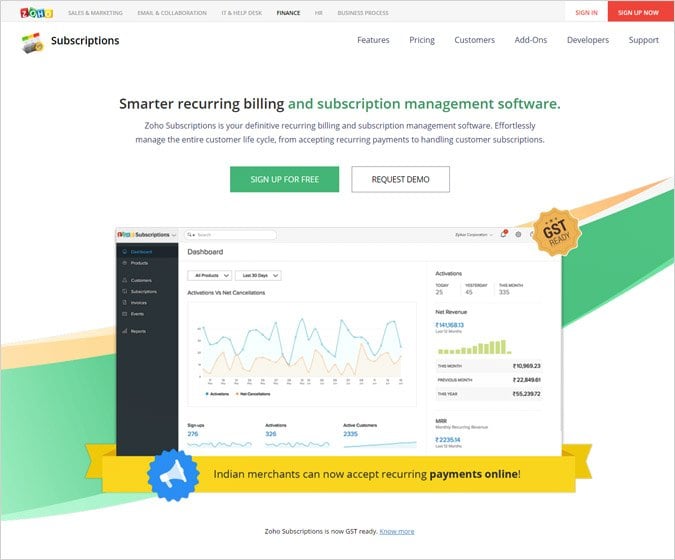Click the Sign In link
This screenshot has height=560, width=675.
586,12
